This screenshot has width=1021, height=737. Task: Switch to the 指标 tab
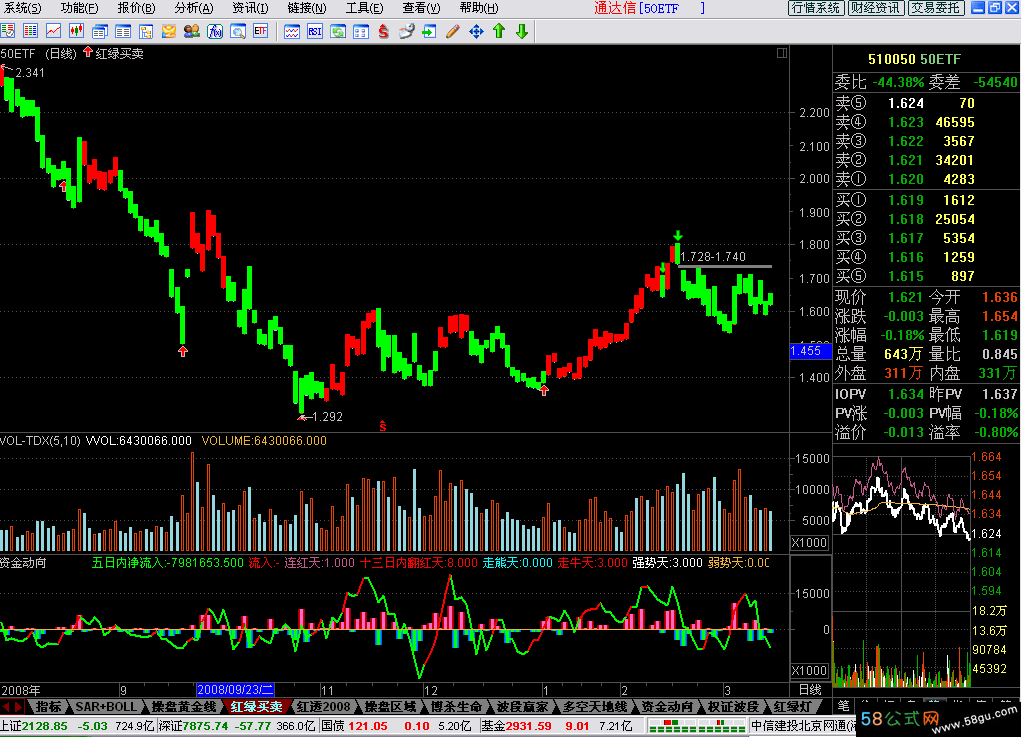click(49, 706)
